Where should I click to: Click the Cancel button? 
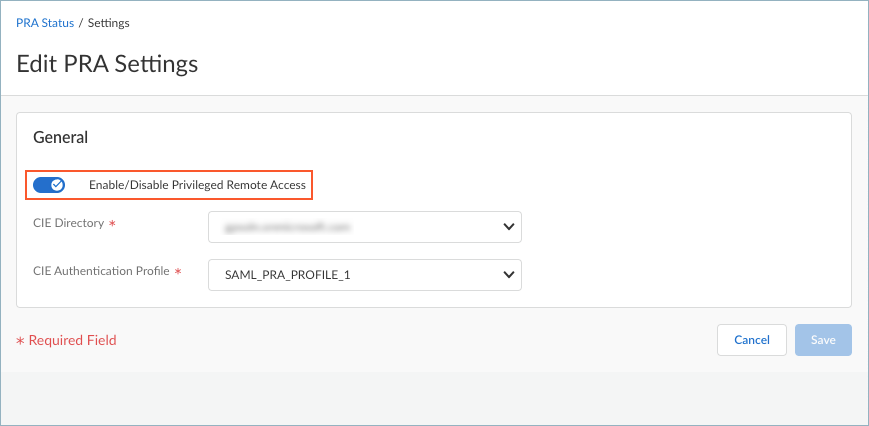point(751,340)
